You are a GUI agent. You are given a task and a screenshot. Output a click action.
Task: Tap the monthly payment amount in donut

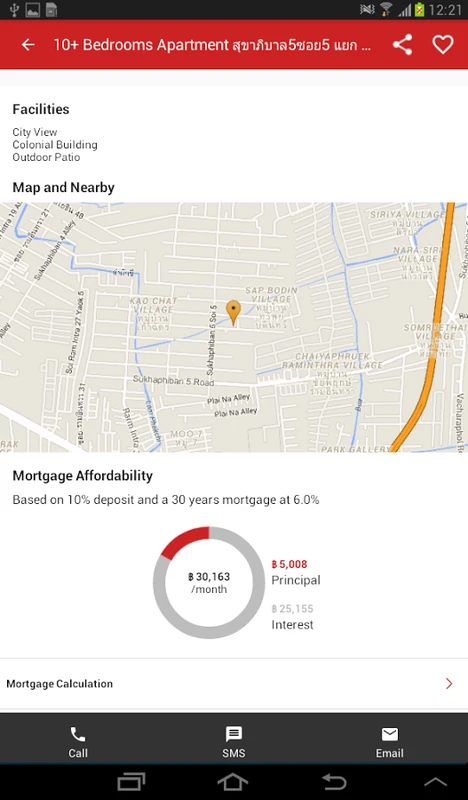tap(209, 577)
